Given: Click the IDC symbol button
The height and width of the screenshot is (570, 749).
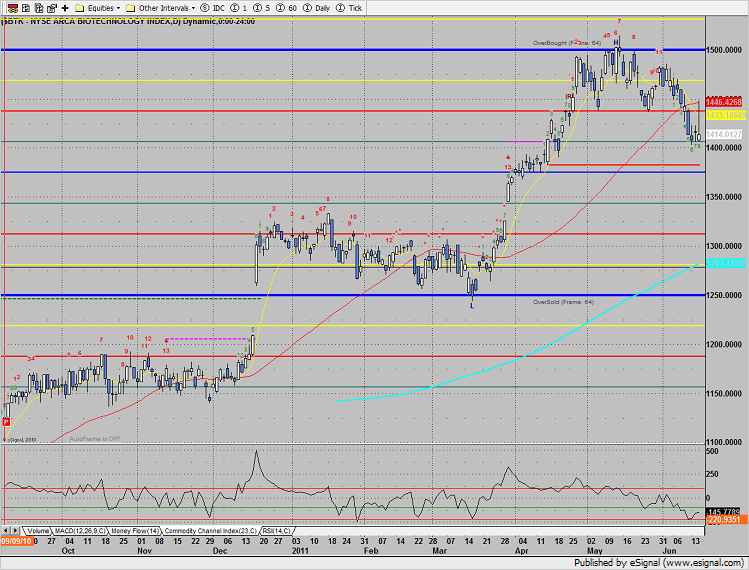Looking at the screenshot, I should click(x=213, y=8).
